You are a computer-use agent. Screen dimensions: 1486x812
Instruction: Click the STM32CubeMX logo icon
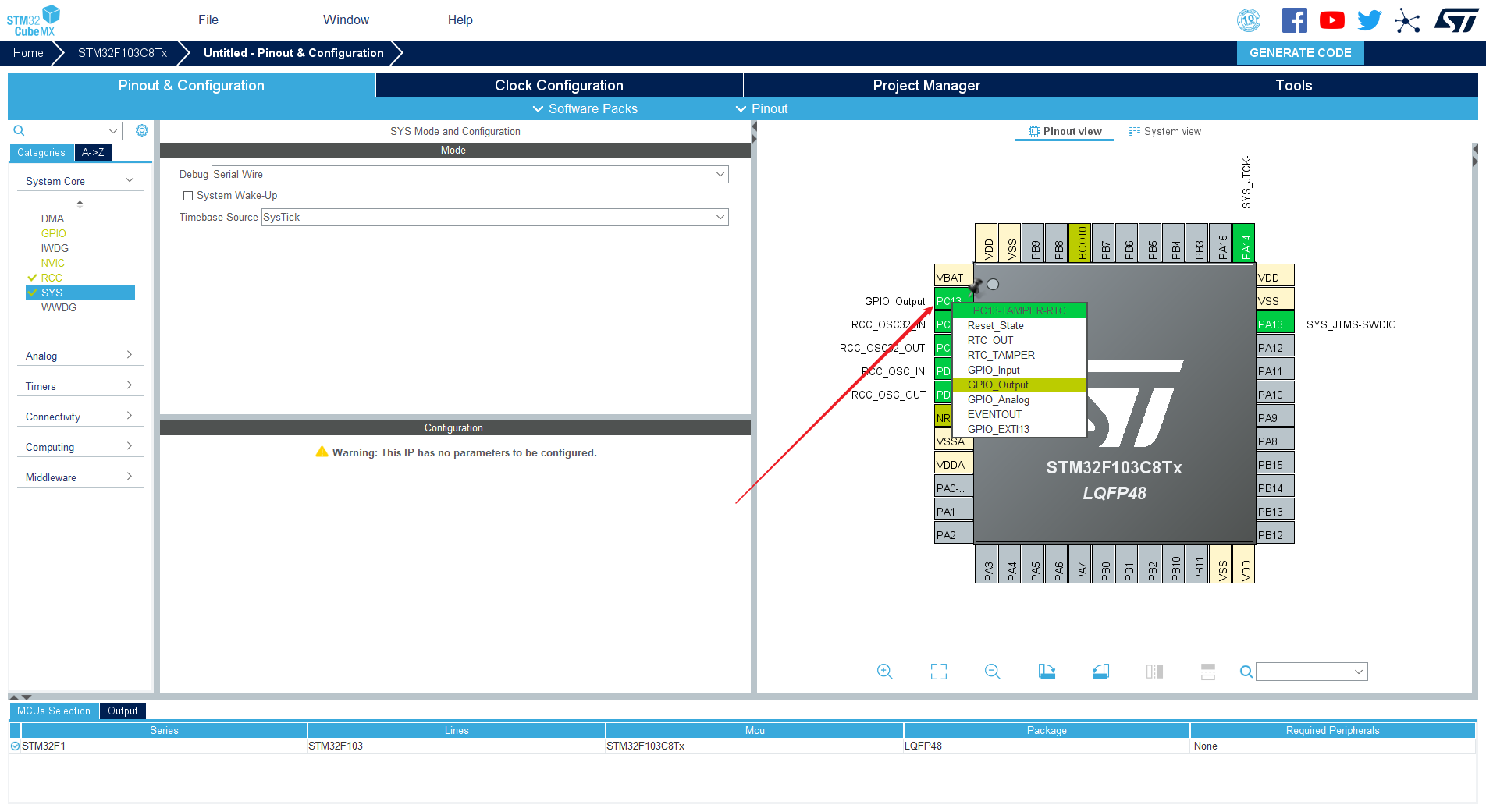pyautogui.click(x=34, y=20)
